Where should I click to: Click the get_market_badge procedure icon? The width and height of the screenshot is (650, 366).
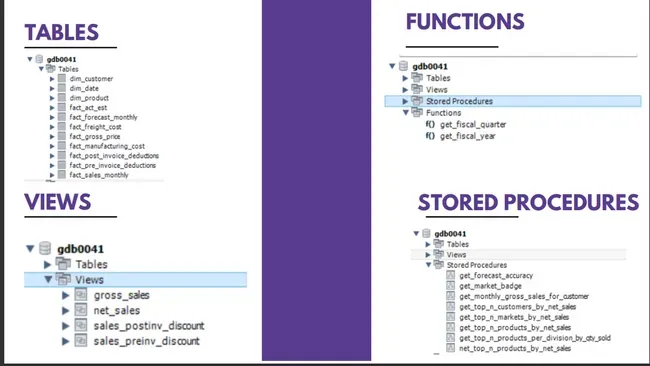(x=451, y=286)
